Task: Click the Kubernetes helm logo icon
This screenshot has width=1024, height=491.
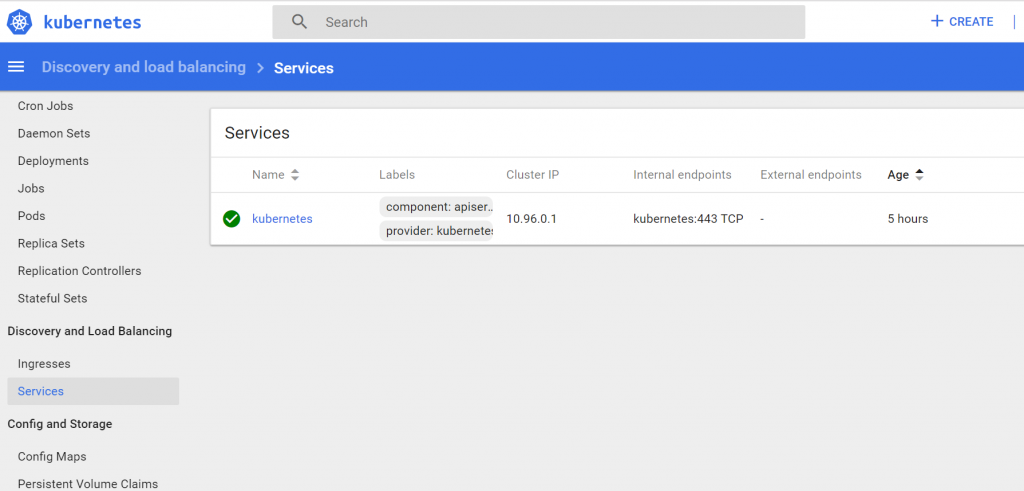Action: 20,22
